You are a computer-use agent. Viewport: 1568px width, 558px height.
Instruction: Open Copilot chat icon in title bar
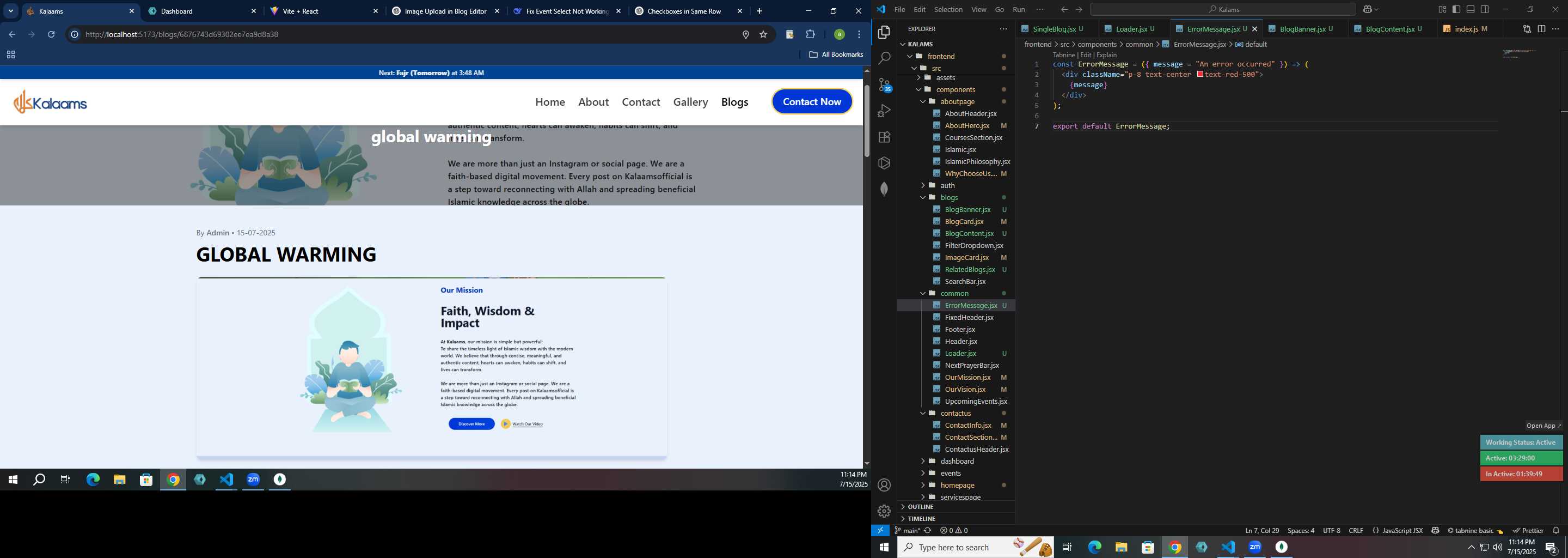[1368, 10]
